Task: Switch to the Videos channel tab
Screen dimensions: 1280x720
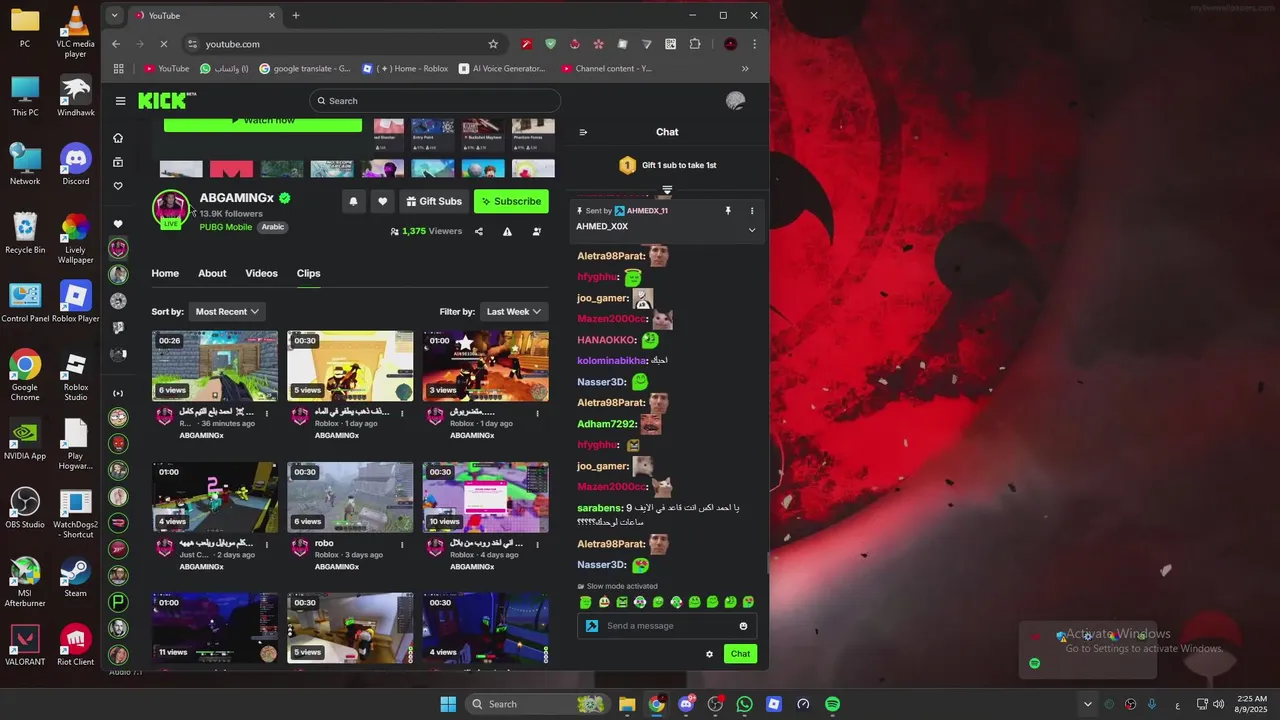Action: point(261,273)
